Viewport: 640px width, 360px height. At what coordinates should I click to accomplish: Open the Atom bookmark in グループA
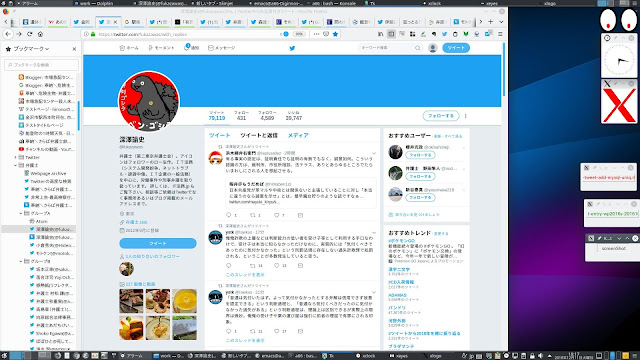38,221
